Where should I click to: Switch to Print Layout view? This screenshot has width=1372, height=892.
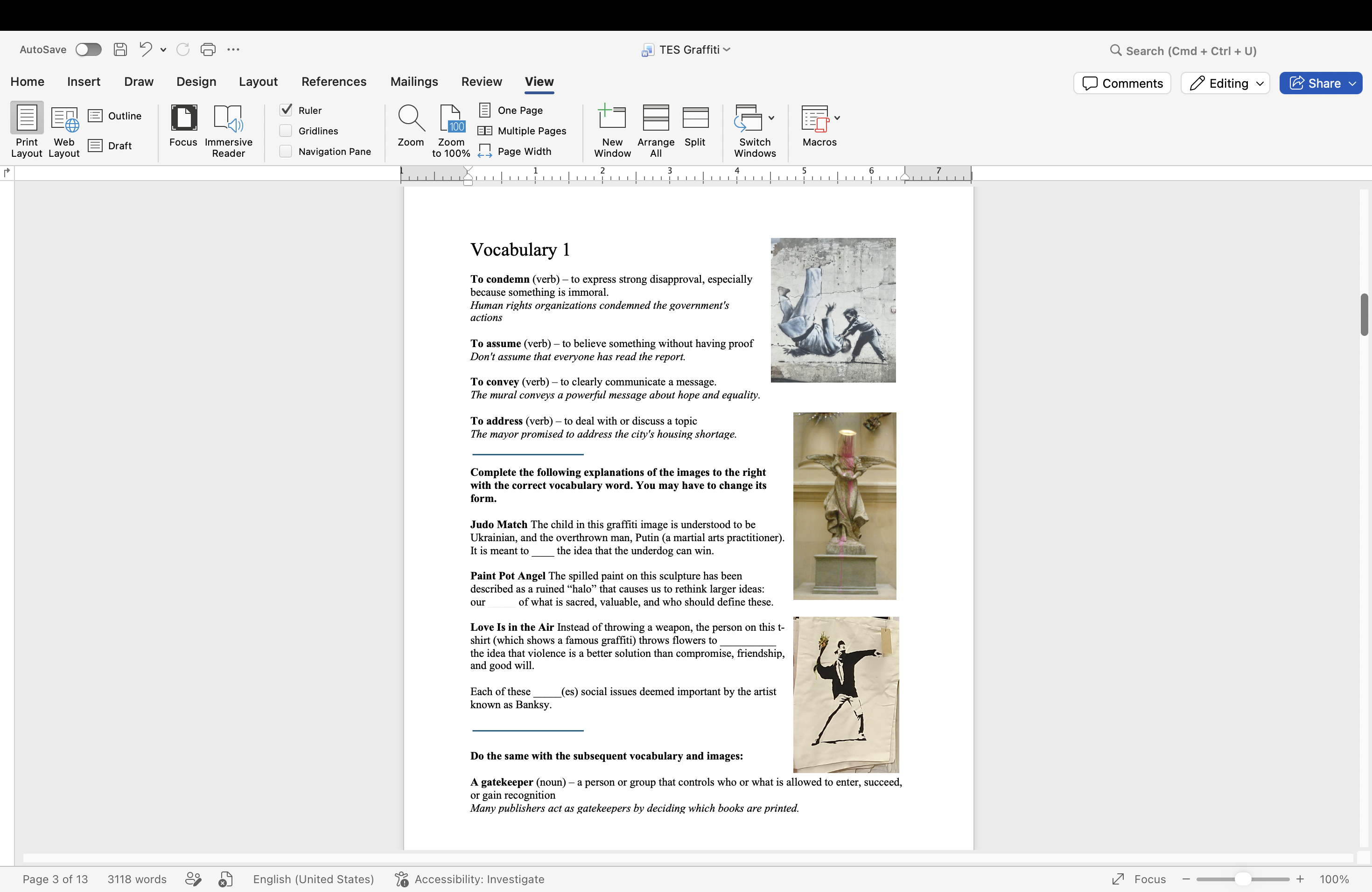point(27,130)
